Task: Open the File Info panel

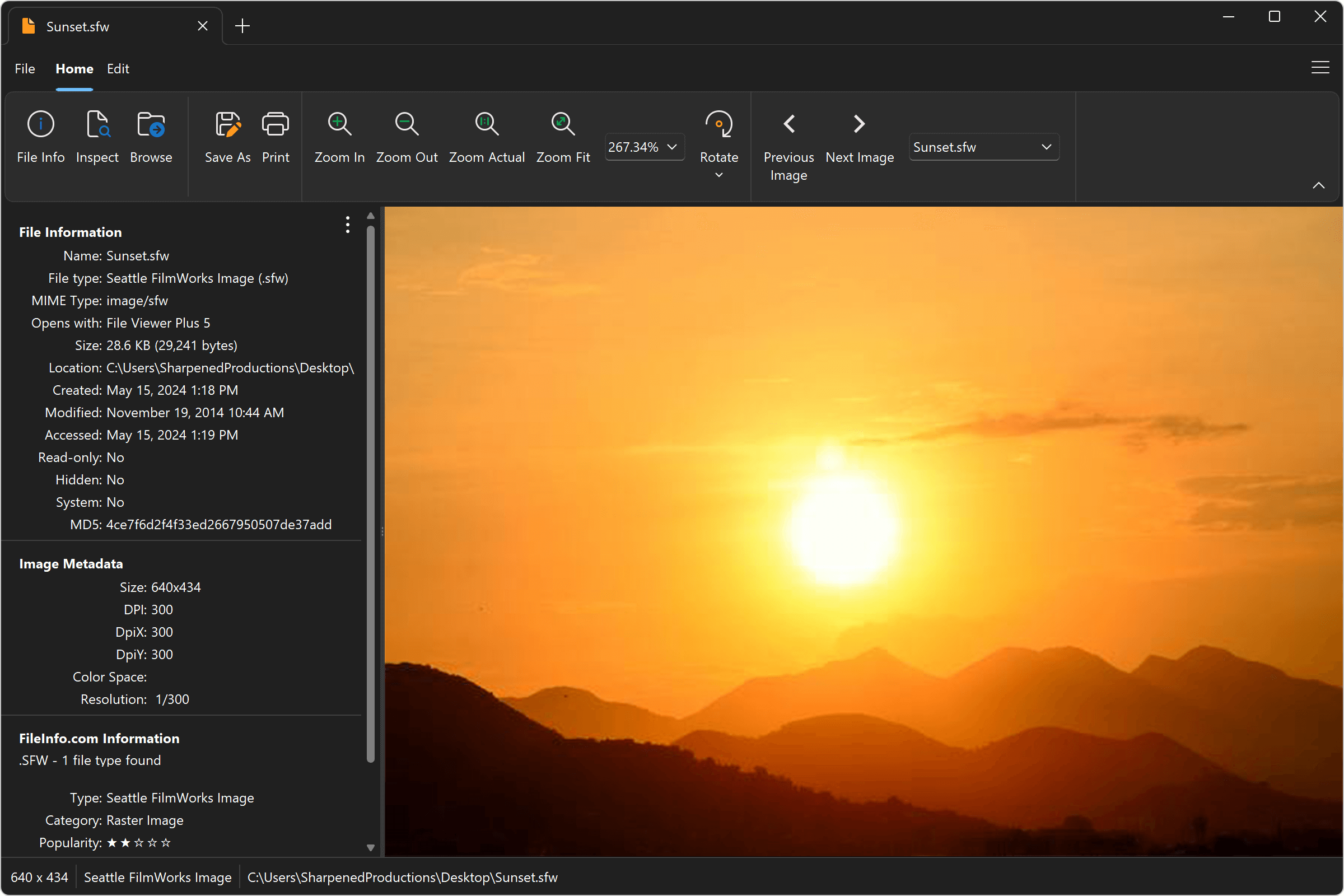Action: (40, 137)
